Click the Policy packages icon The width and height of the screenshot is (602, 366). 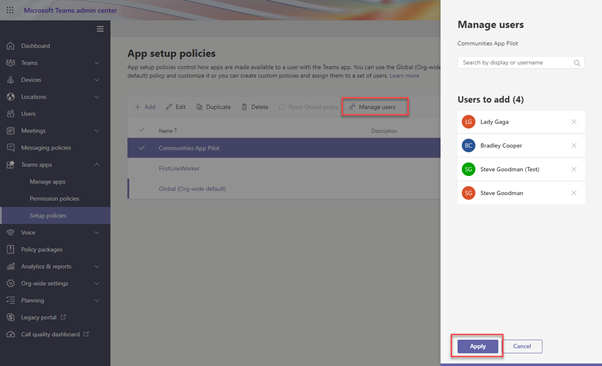[10, 249]
